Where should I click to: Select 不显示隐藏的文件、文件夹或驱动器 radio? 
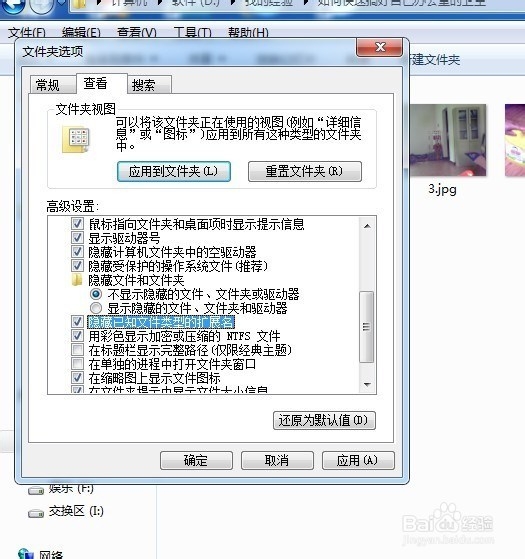point(96,294)
